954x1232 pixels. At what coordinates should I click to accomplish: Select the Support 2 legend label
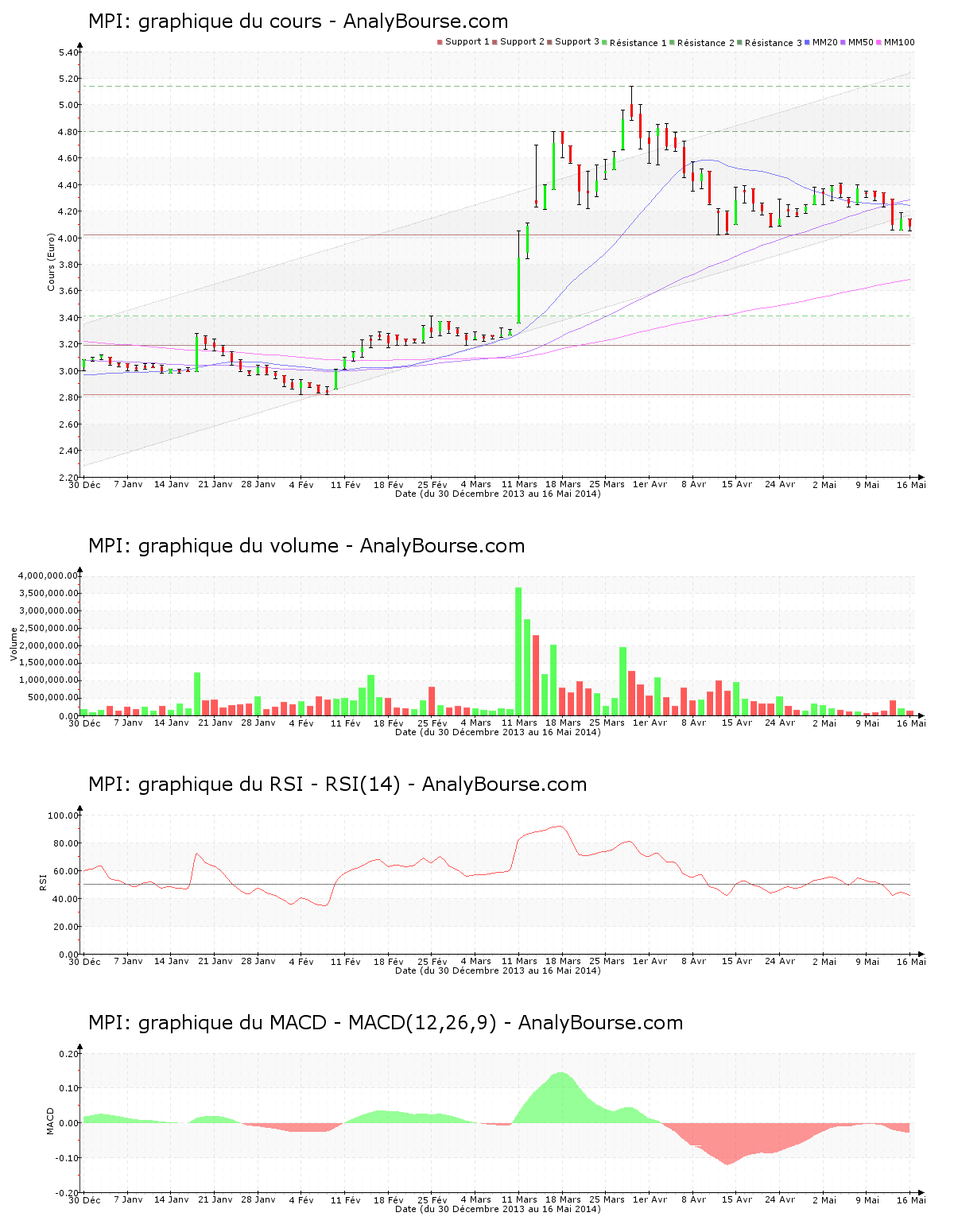(522, 42)
